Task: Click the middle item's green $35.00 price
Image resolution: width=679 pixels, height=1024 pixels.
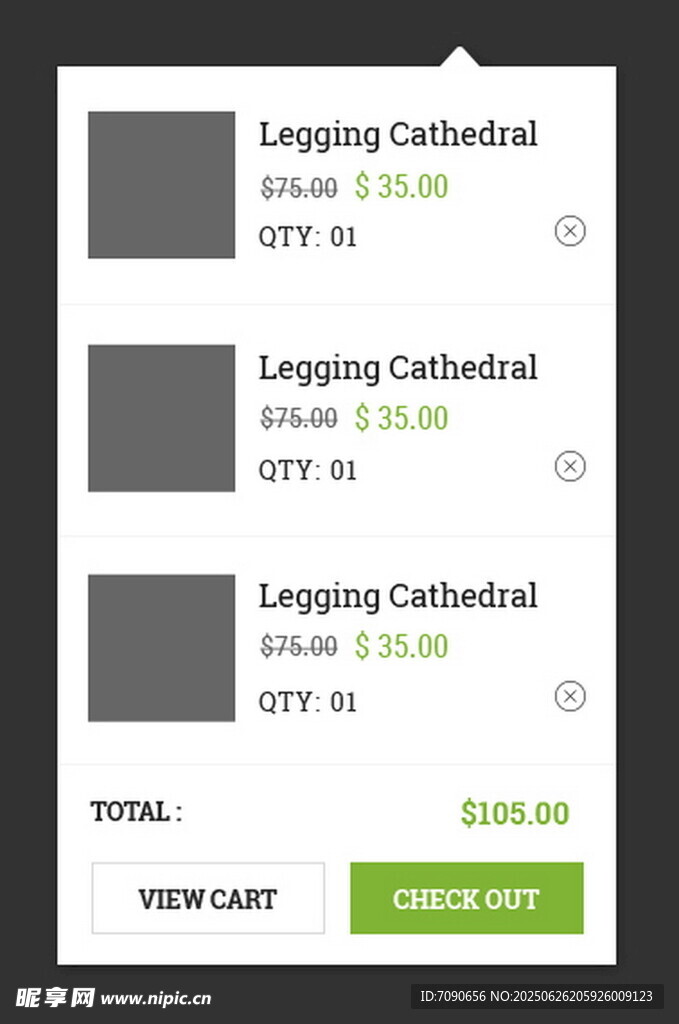Action: coord(402,418)
